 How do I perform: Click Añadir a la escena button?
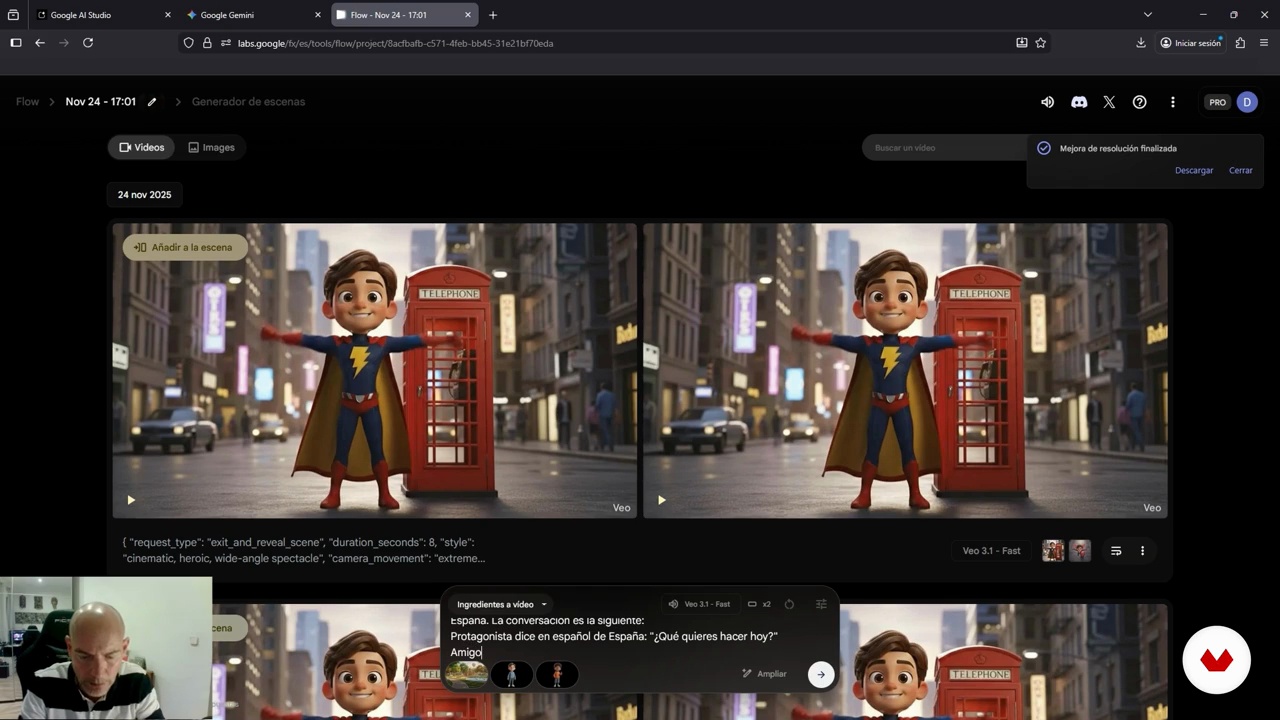coord(183,247)
